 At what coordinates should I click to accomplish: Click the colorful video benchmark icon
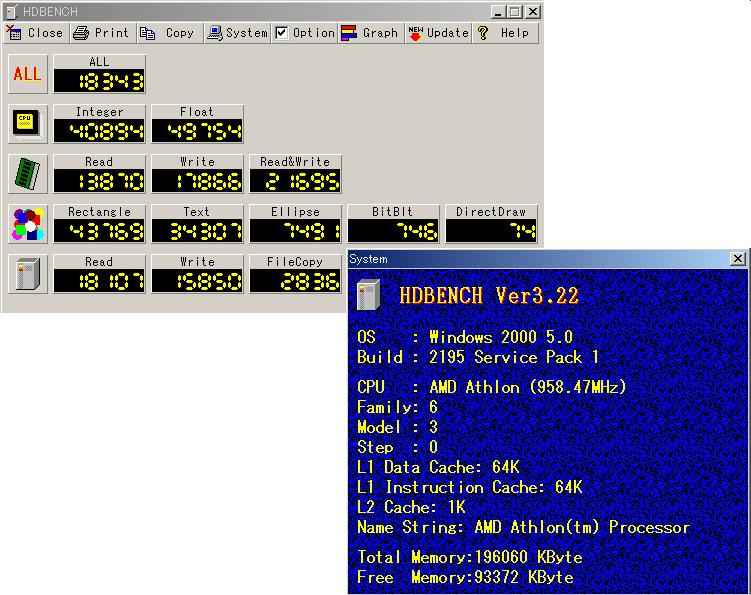tap(28, 224)
